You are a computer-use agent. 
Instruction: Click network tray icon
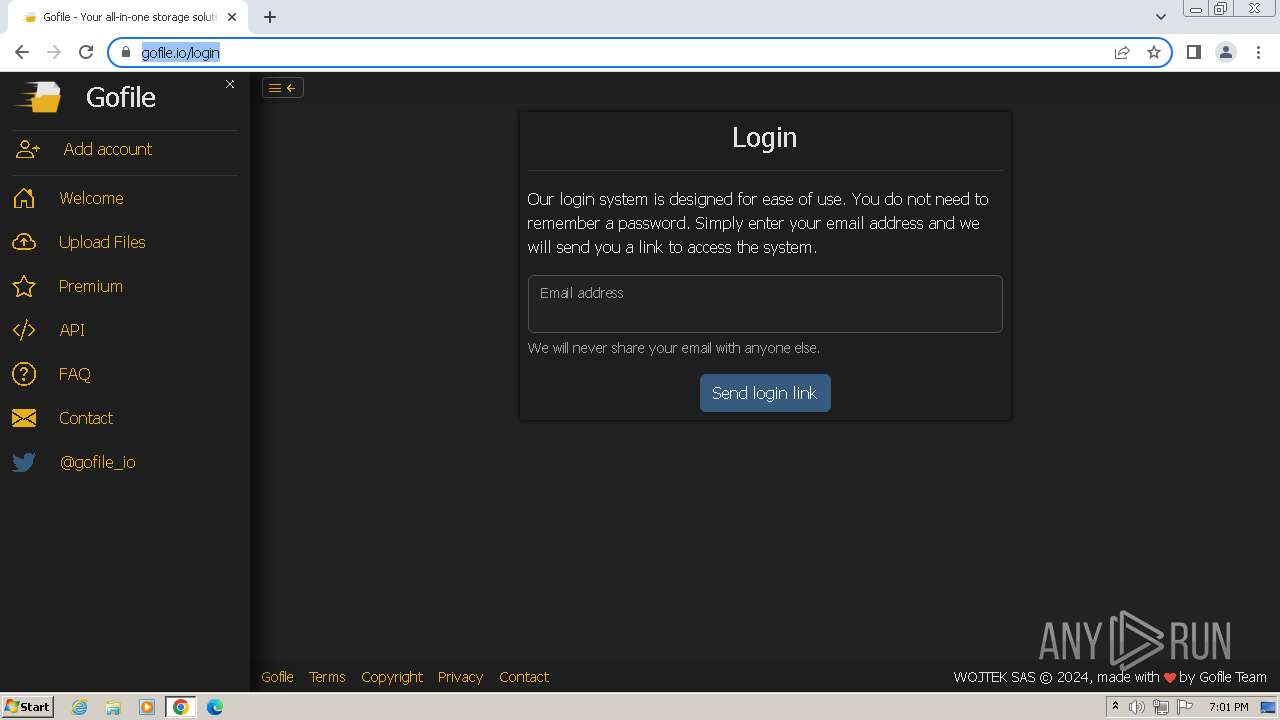tap(1161, 707)
